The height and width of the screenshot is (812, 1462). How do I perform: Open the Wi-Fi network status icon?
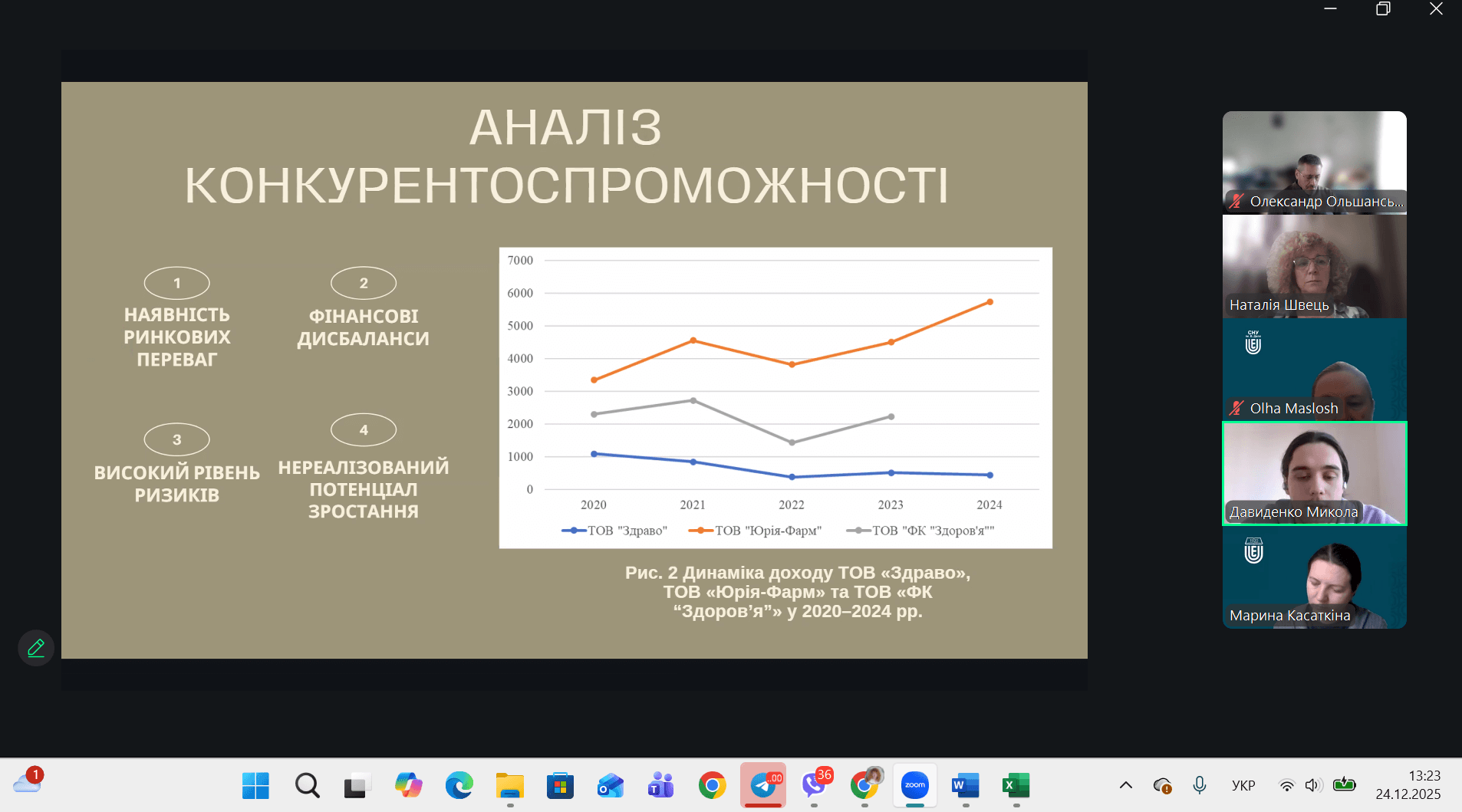tap(1287, 785)
